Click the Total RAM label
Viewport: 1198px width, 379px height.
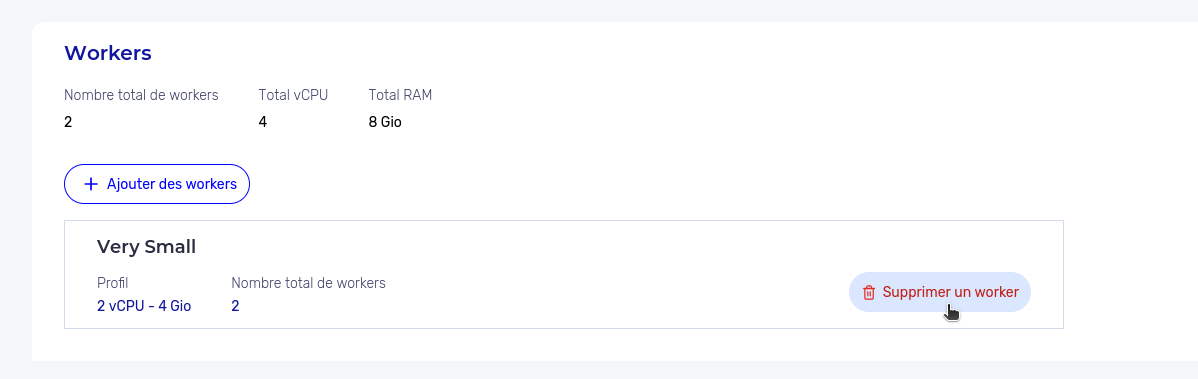(400, 95)
